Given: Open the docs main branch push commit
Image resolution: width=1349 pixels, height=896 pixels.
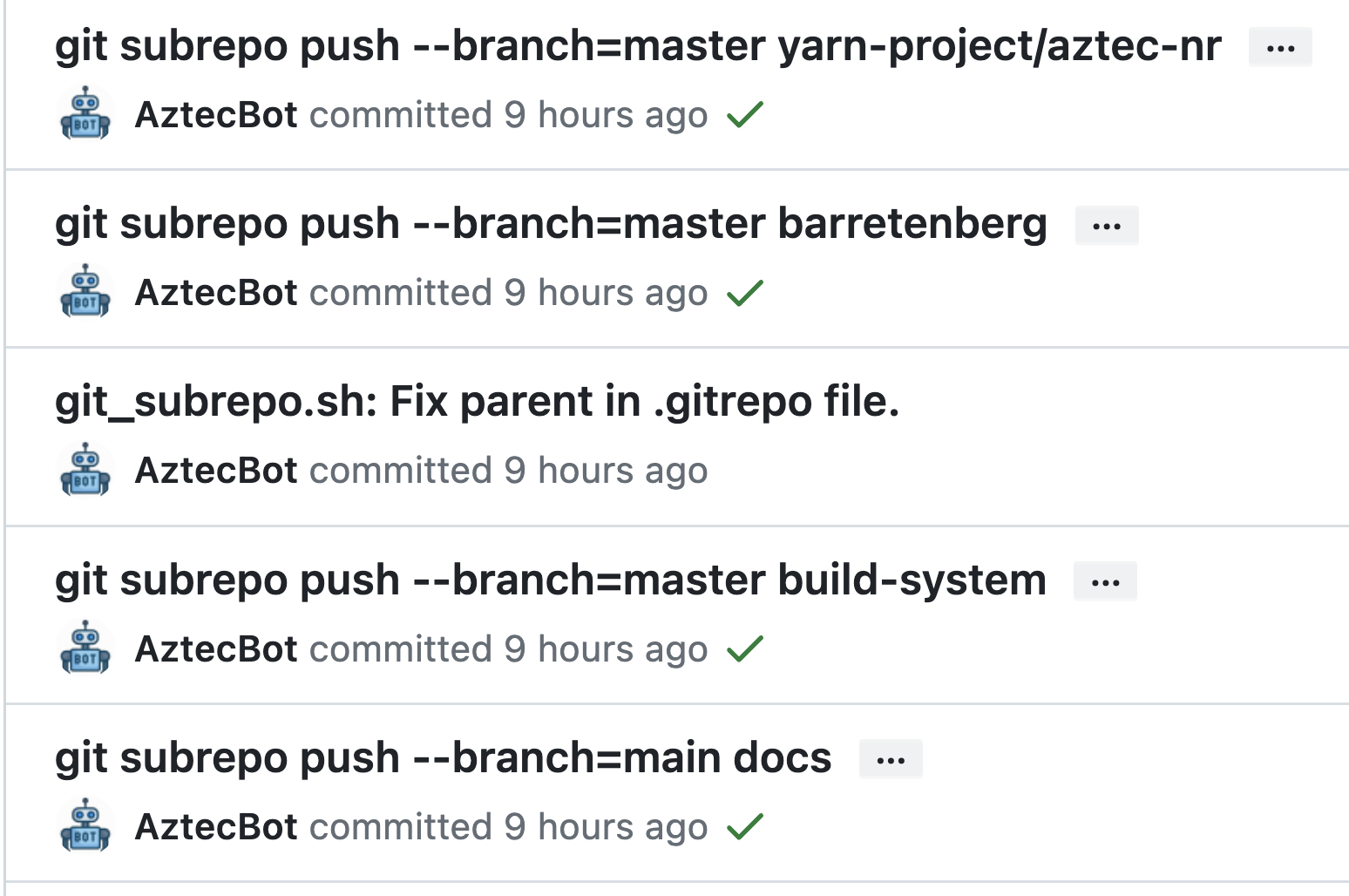Looking at the screenshot, I should click(442, 757).
